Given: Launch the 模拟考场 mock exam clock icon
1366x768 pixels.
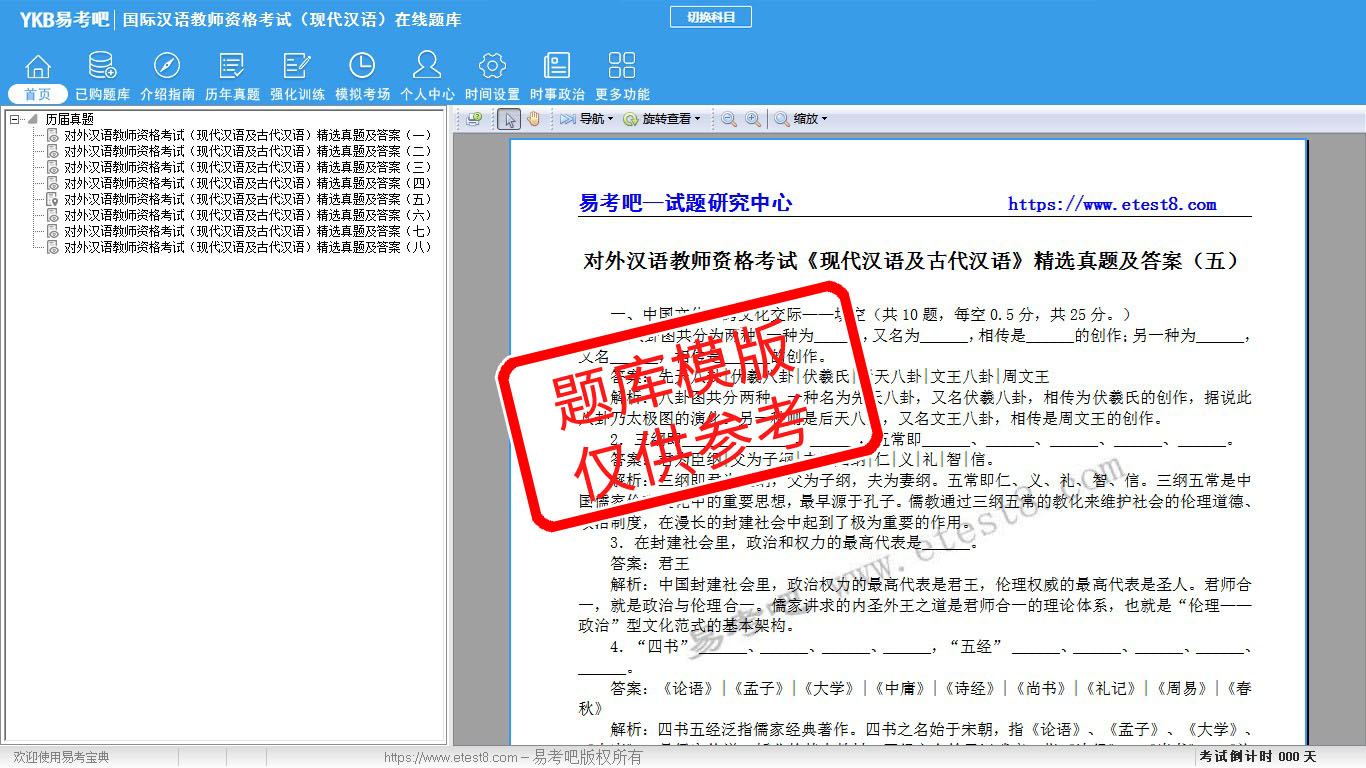Looking at the screenshot, I should [x=362, y=77].
